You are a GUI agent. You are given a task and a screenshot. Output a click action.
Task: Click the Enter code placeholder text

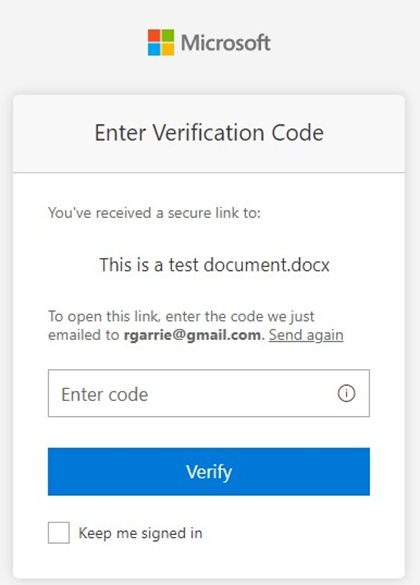pyautogui.click(x=104, y=394)
